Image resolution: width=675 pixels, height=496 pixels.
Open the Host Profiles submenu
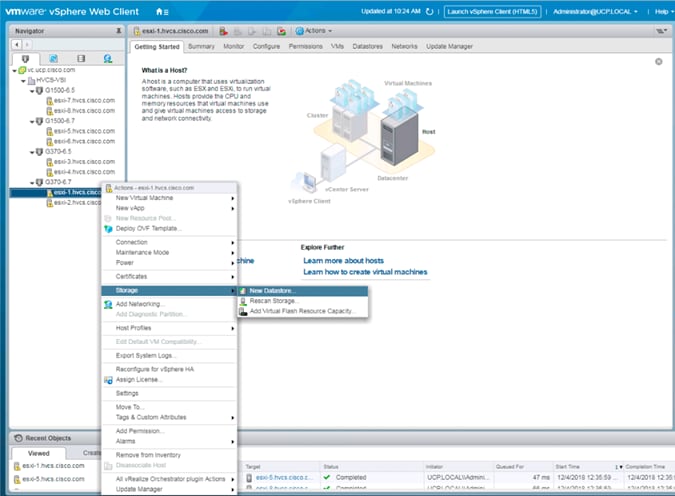(x=169, y=328)
